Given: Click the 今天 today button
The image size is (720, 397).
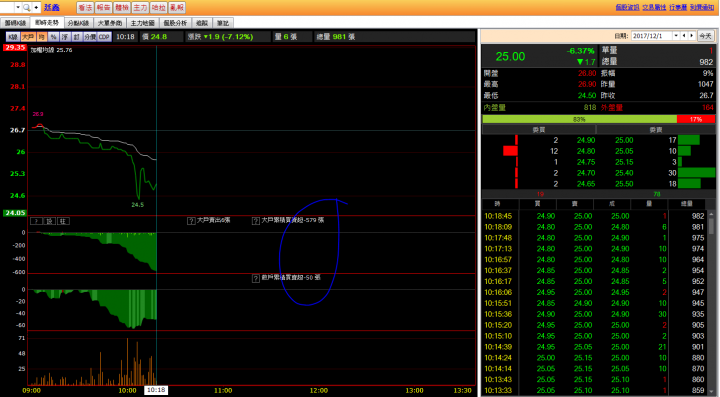Looking at the screenshot, I should pyautogui.click(x=705, y=36).
